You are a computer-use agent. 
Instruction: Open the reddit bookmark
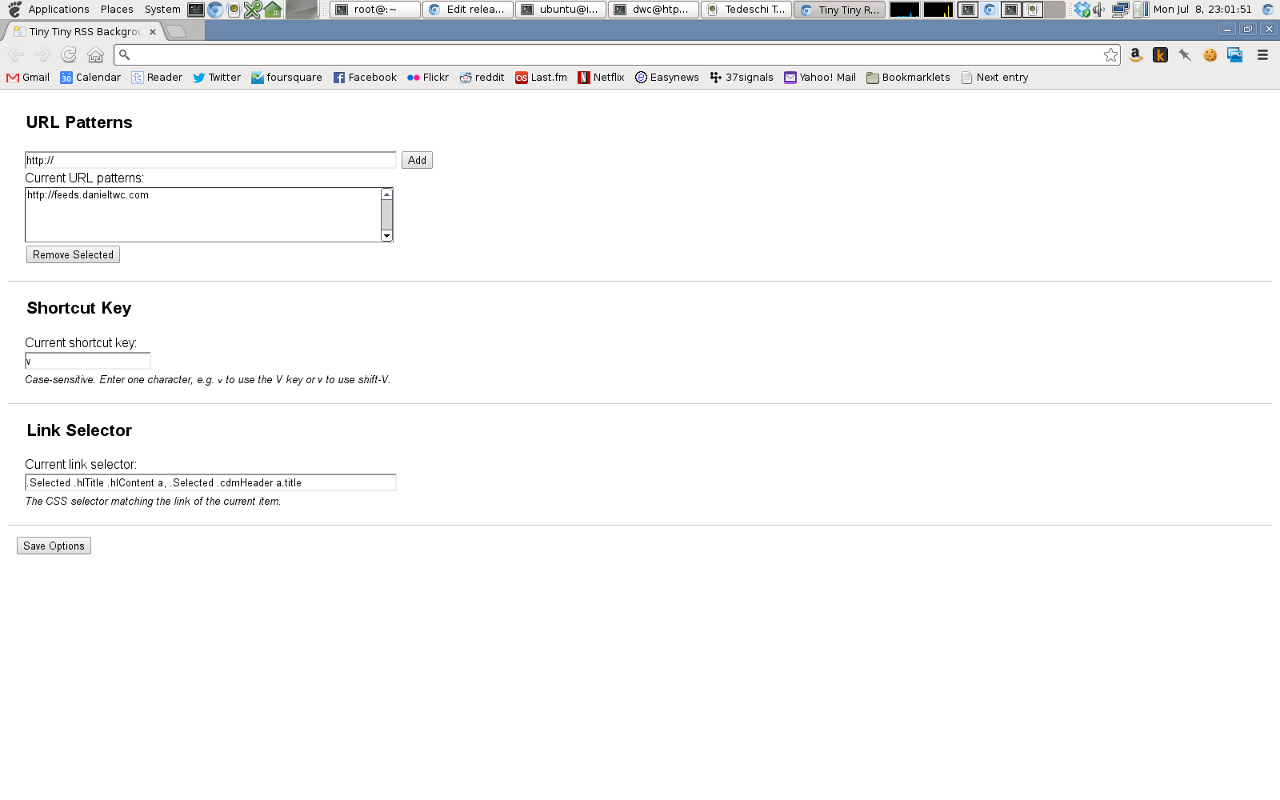tap(481, 77)
